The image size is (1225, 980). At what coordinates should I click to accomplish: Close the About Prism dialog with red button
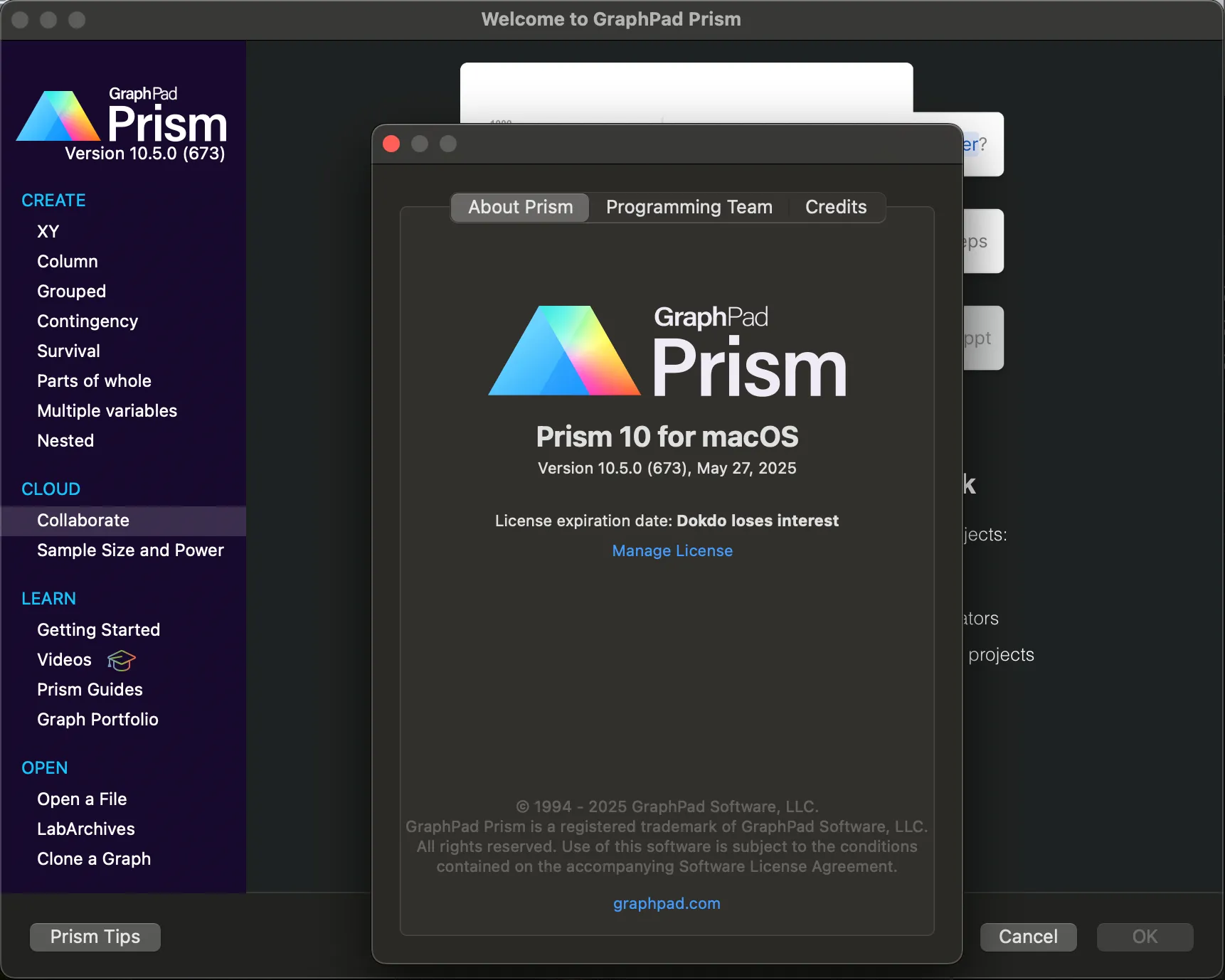[391, 144]
